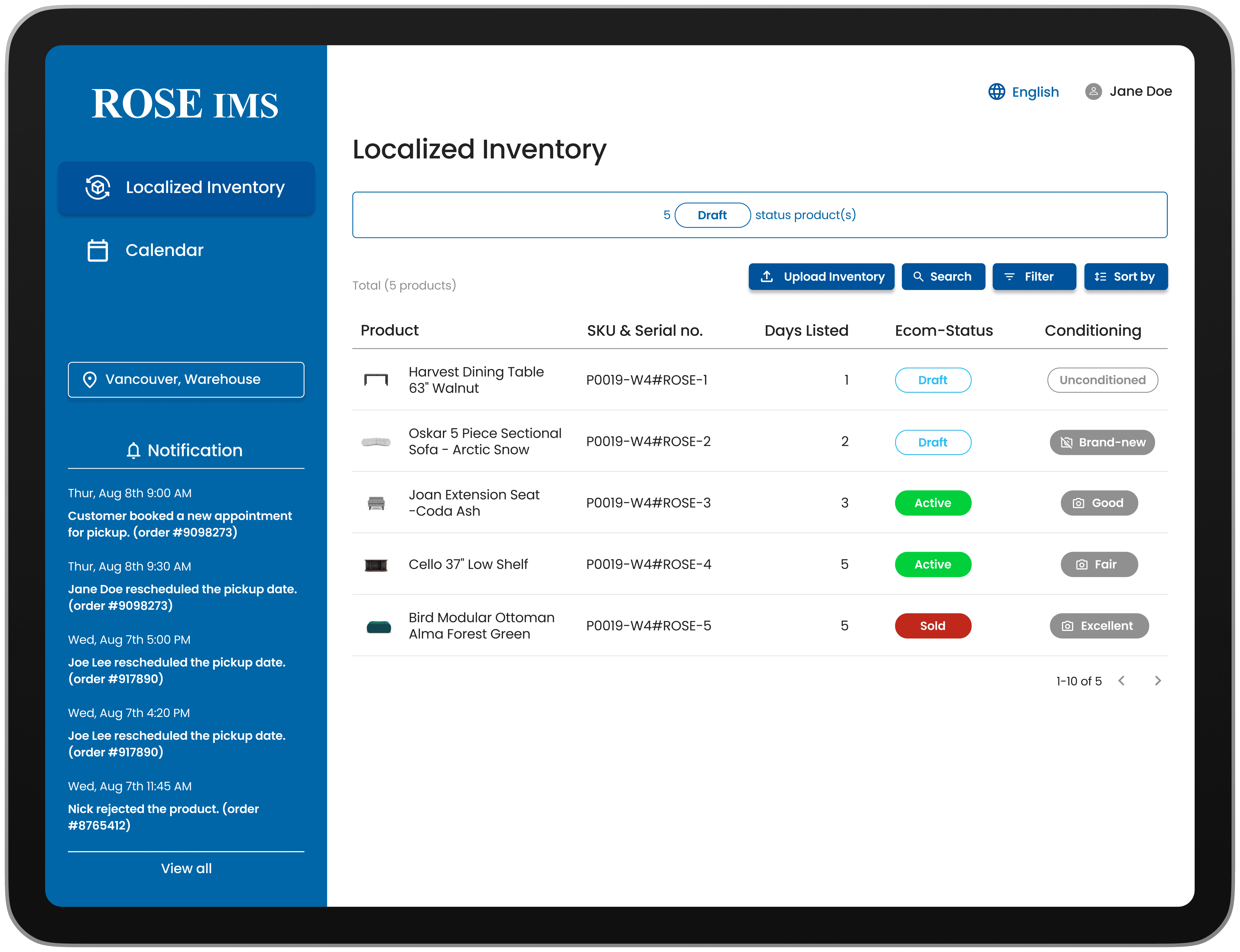Screen dimensions: 1240x952
Task: Click the Notification bell icon
Action: pyautogui.click(x=133, y=450)
